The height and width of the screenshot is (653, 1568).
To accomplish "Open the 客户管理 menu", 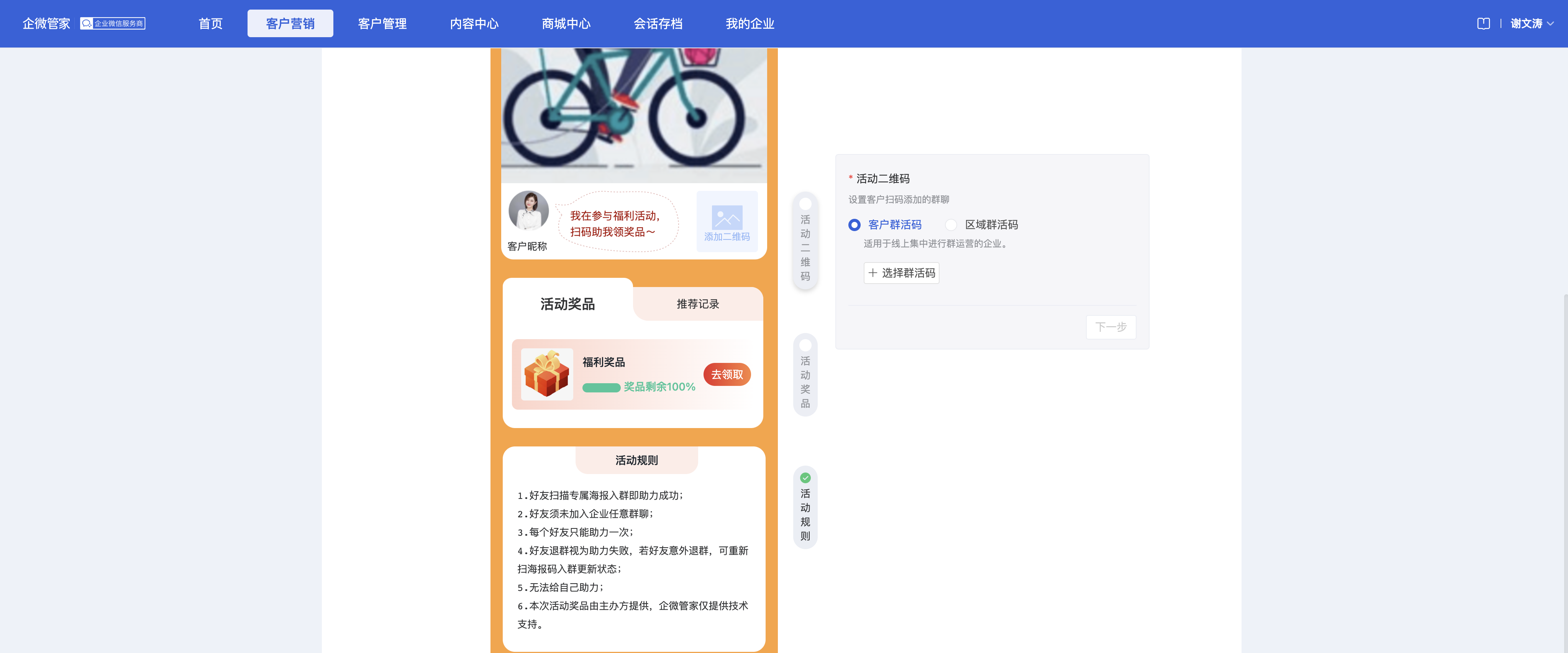I will coord(382,24).
